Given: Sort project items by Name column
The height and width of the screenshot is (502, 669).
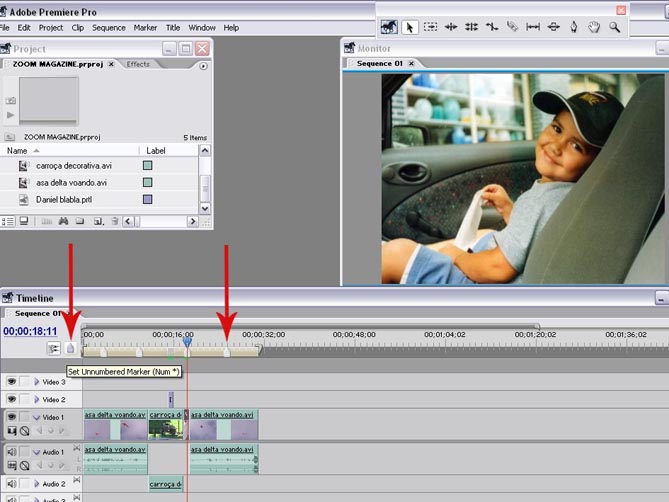Looking at the screenshot, I should (18, 151).
